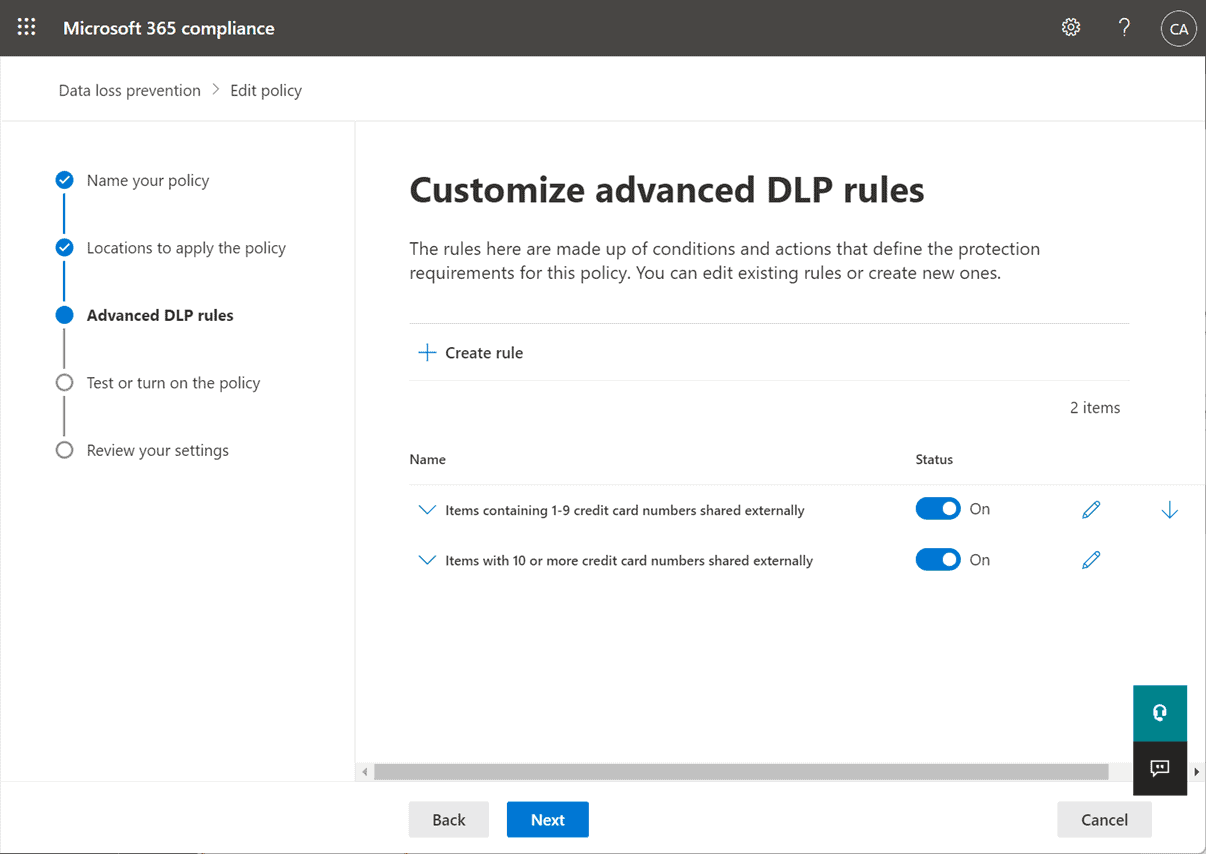Edit the 10 or more credit card rule
Screen dimensions: 1206x854
pyautogui.click(x=1090, y=560)
